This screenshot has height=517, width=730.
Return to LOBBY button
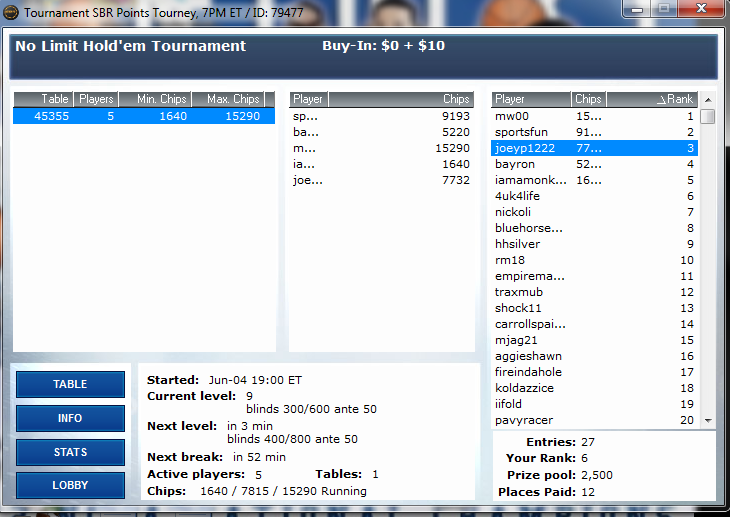click(70, 485)
